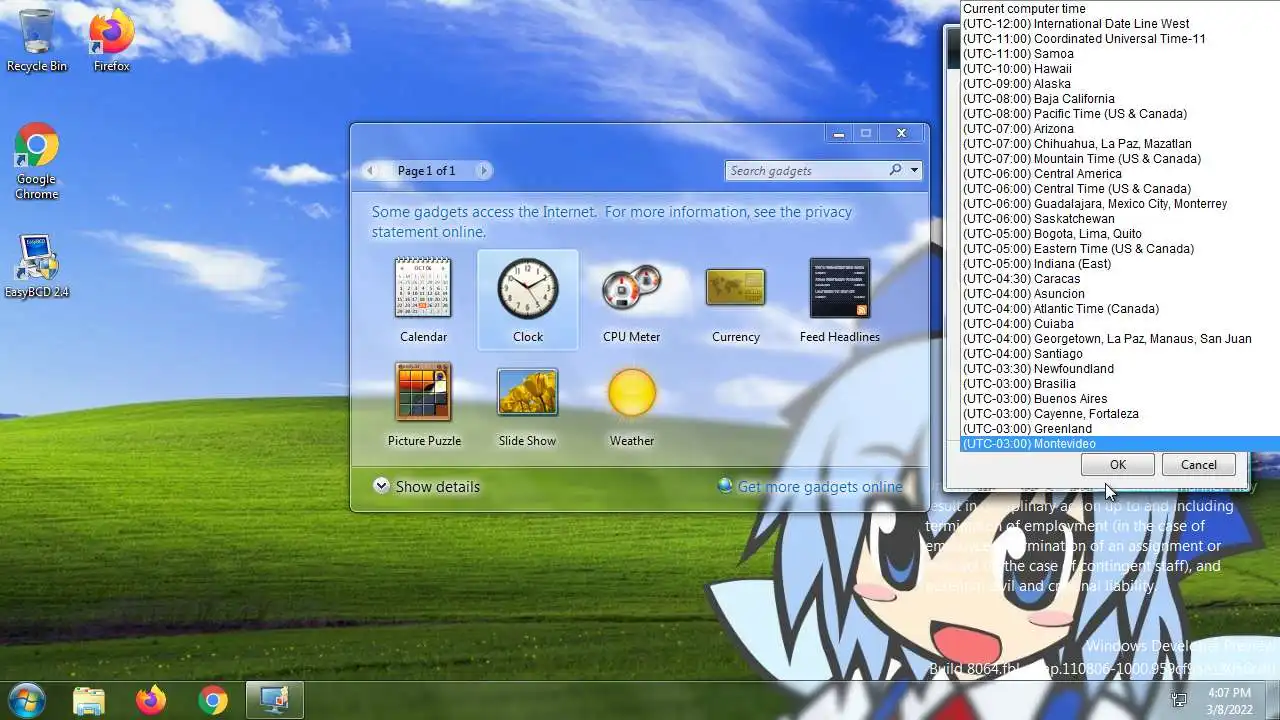Click Get more gadgets online link
The width and height of the screenshot is (1280, 720).
coord(810,486)
